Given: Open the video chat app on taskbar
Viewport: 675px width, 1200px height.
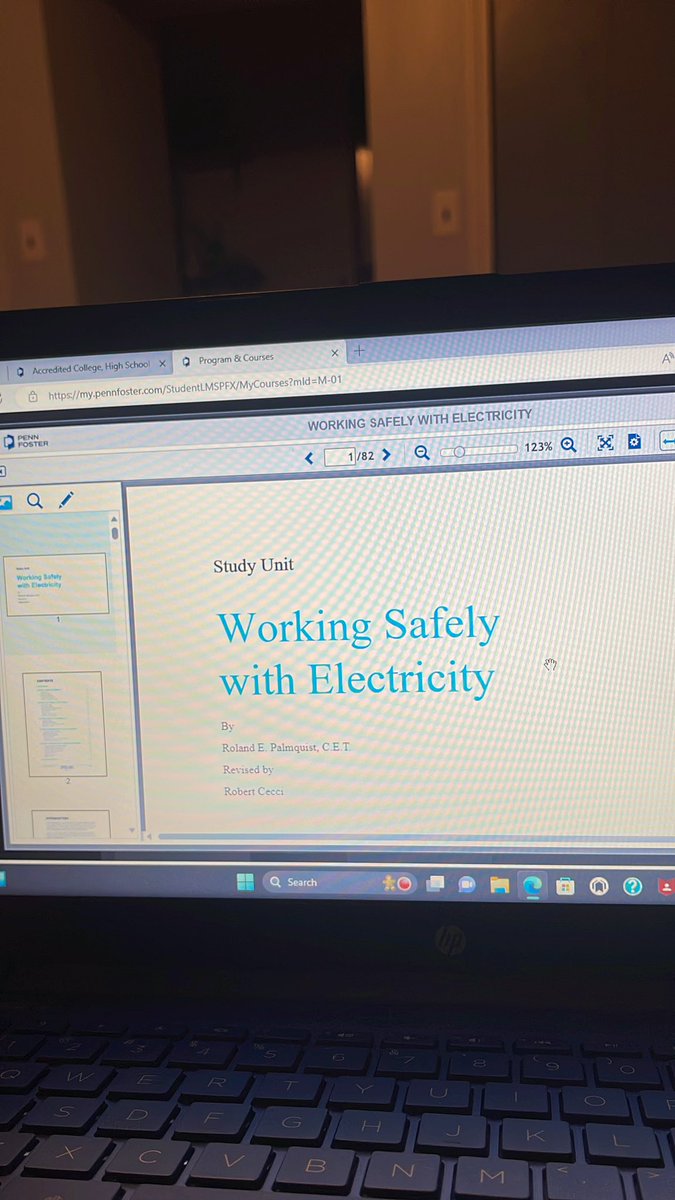Looking at the screenshot, I should pos(466,885).
